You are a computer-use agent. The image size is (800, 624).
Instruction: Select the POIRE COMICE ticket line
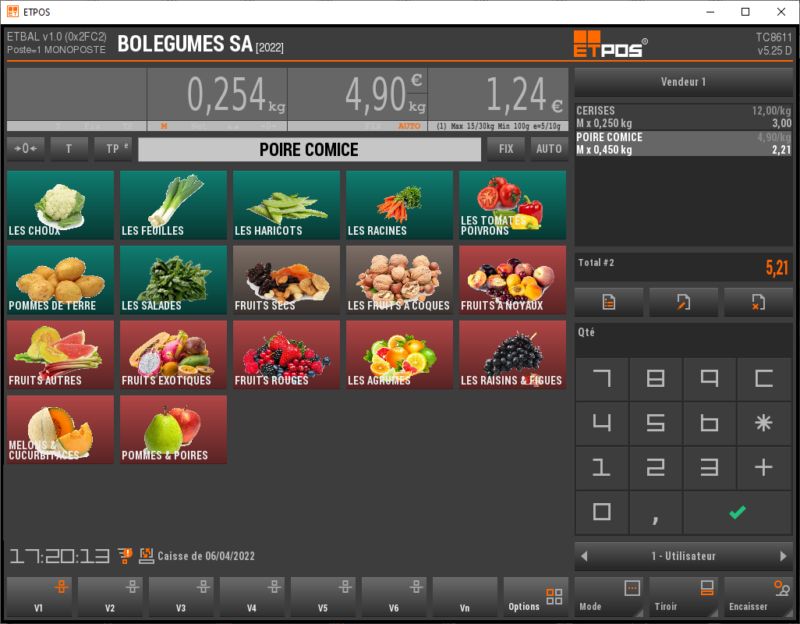(x=683, y=143)
